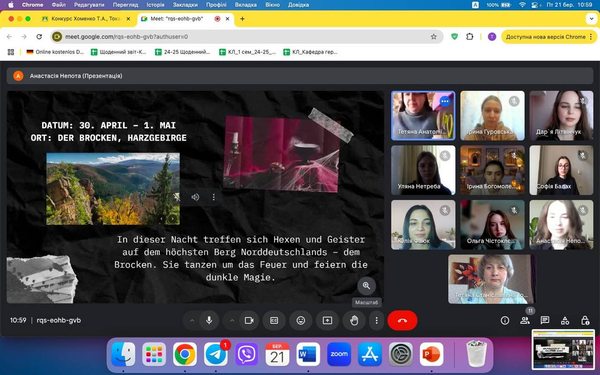
Task: Open the activities icon
Action: [x=565, y=320]
